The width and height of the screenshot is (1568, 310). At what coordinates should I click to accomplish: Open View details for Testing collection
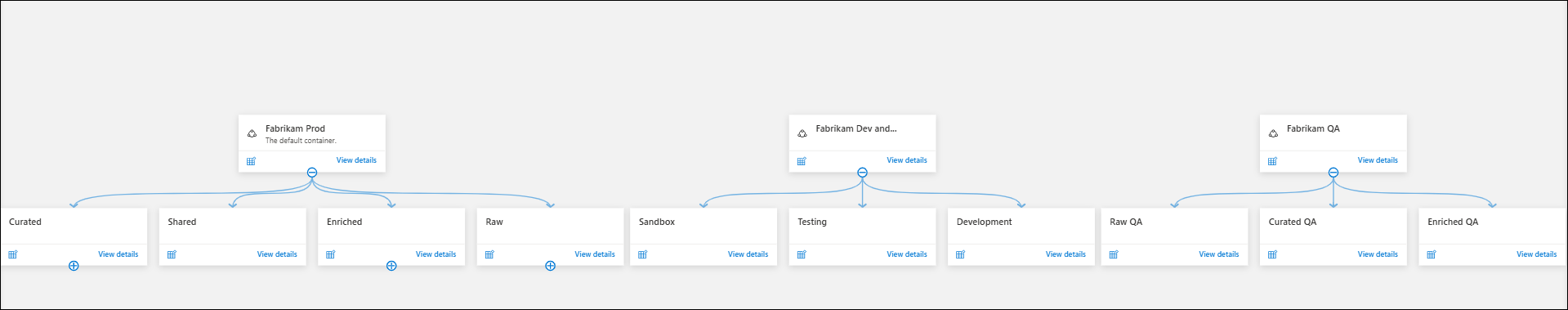pos(907,254)
